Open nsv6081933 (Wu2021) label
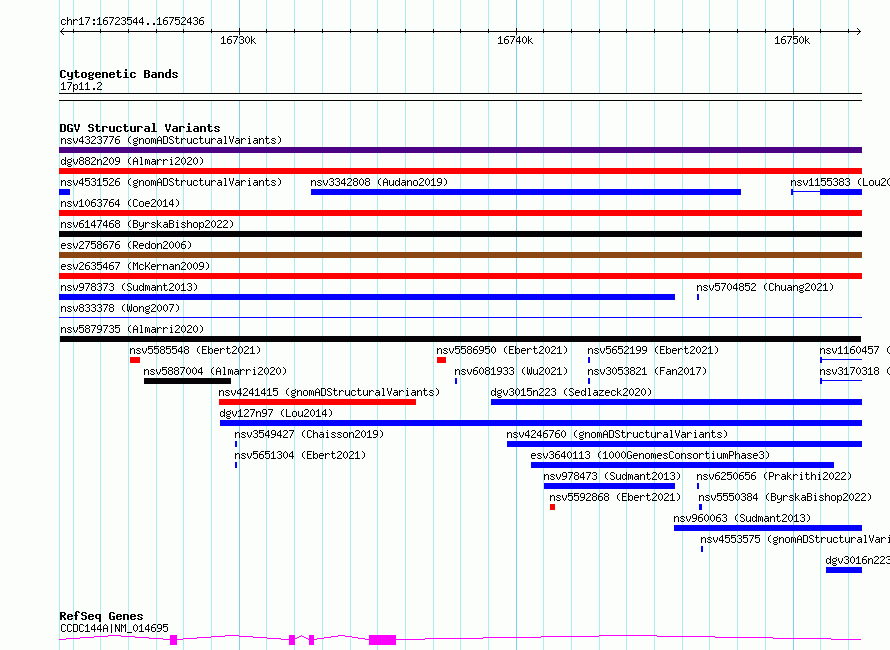Screen dimensions: 890x650 tap(511, 371)
